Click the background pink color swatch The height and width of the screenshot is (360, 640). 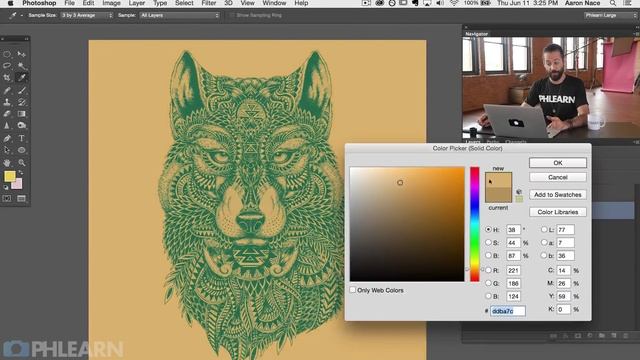coord(17,184)
